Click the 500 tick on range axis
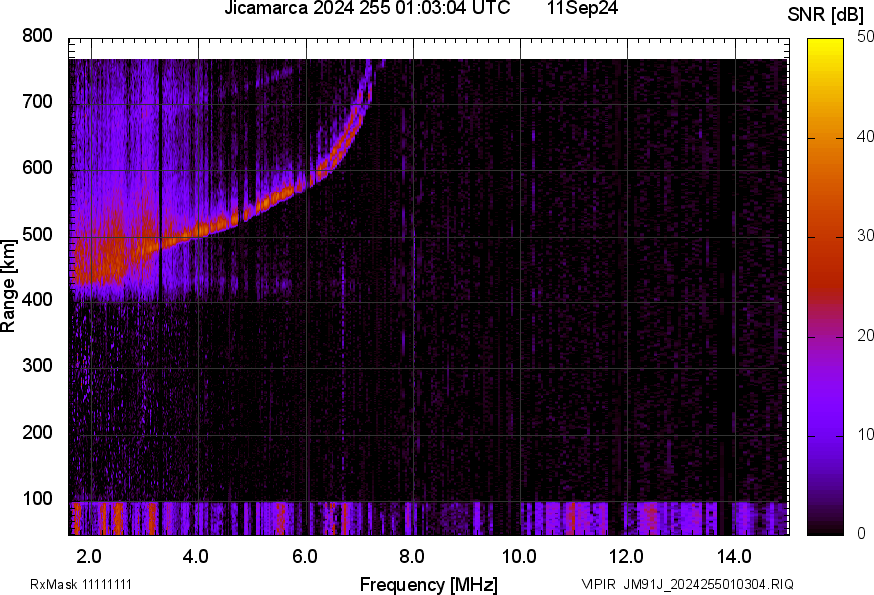Viewport: 874px width, 595px height. [38, 235]
